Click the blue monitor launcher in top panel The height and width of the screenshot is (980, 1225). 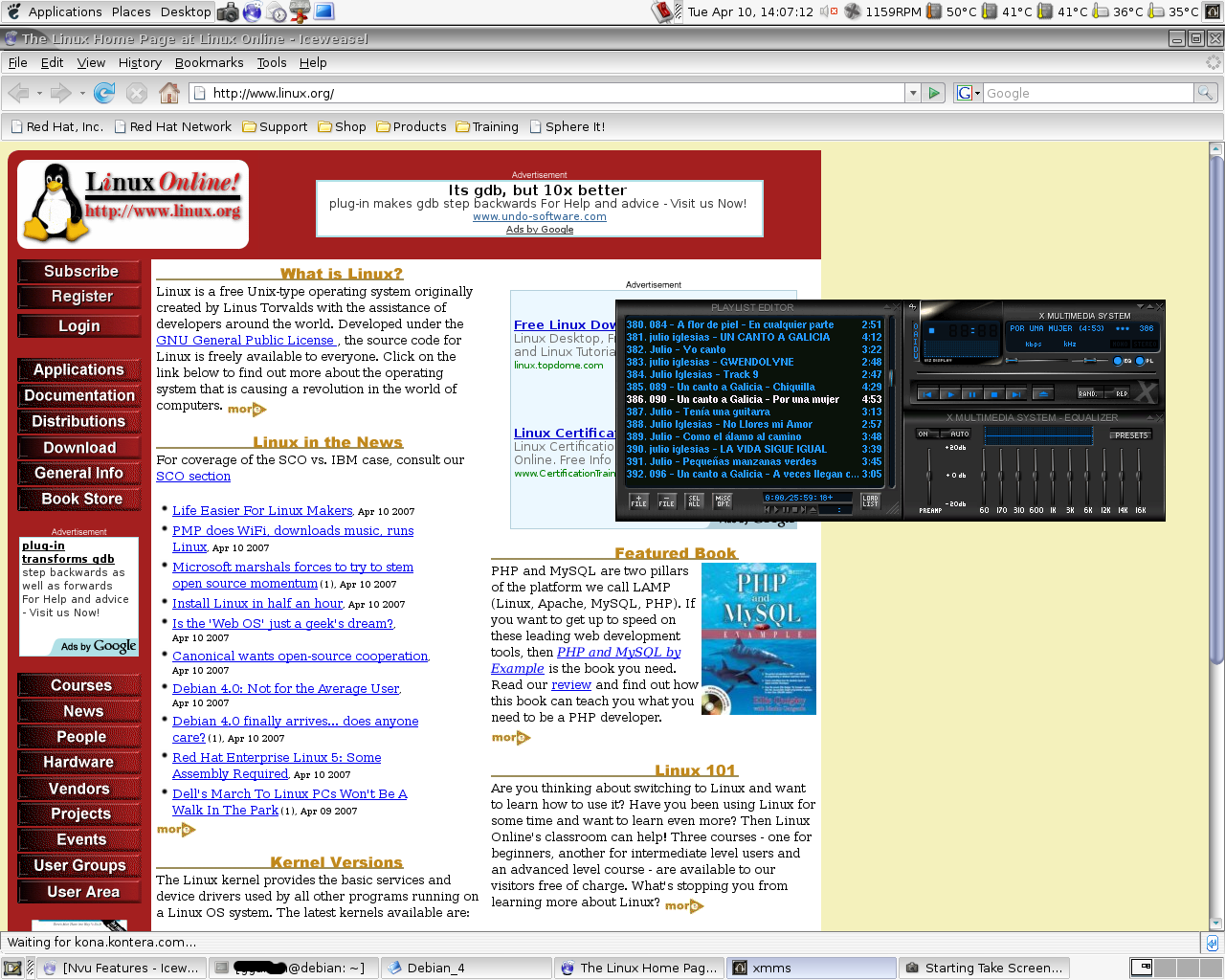pyautogui.click(x=323, y=11)
